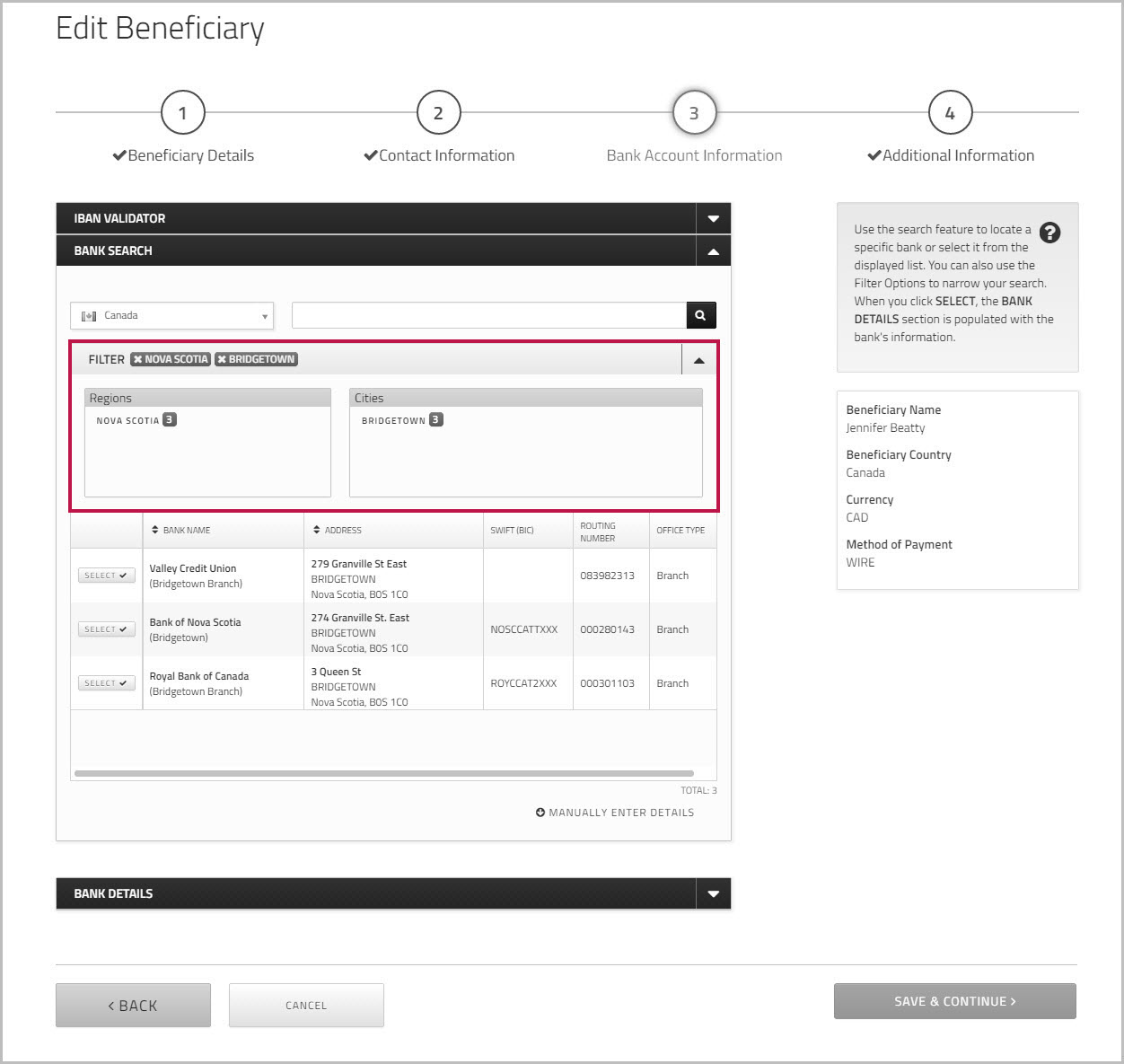
Task: Click the Routing Number column header
Action: click(x=598, y=532)
